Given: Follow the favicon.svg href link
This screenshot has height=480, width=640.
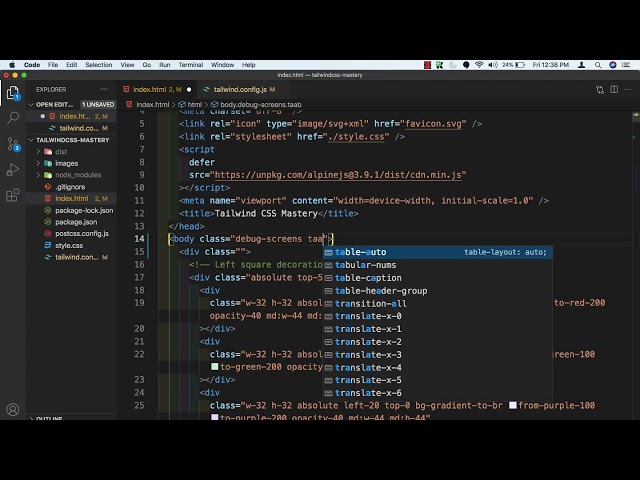Looking at the screenshot, I should (x=433, y=124).
